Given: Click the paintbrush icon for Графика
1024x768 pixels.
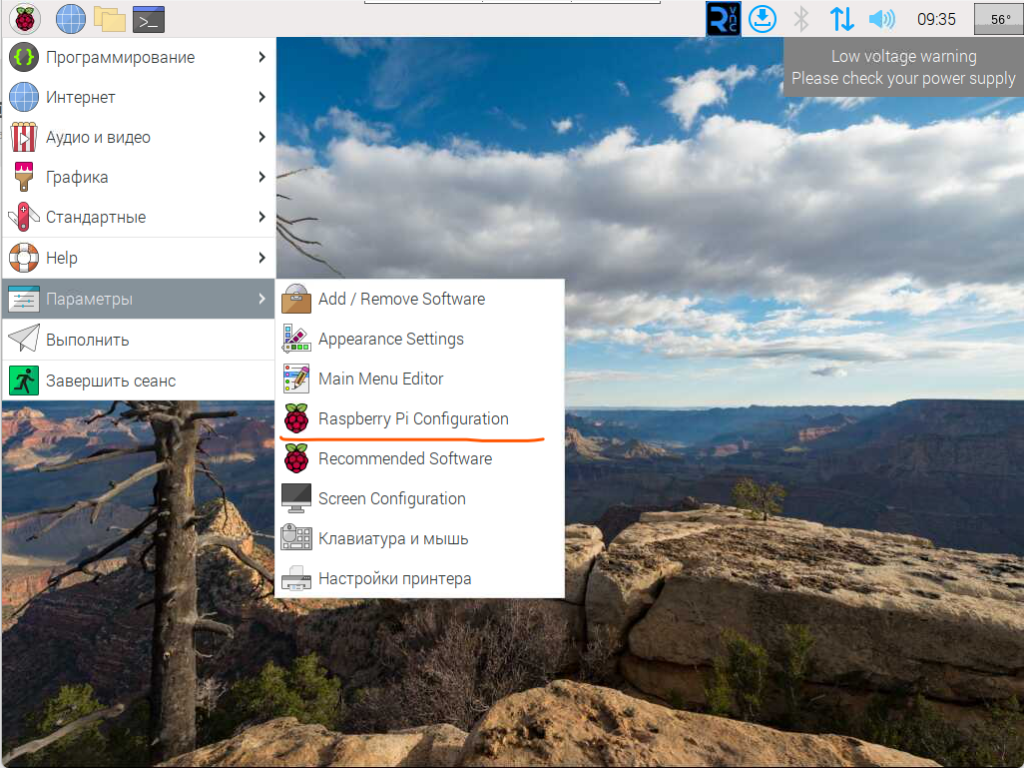Looking at the screenshot, I should (24, 177).
